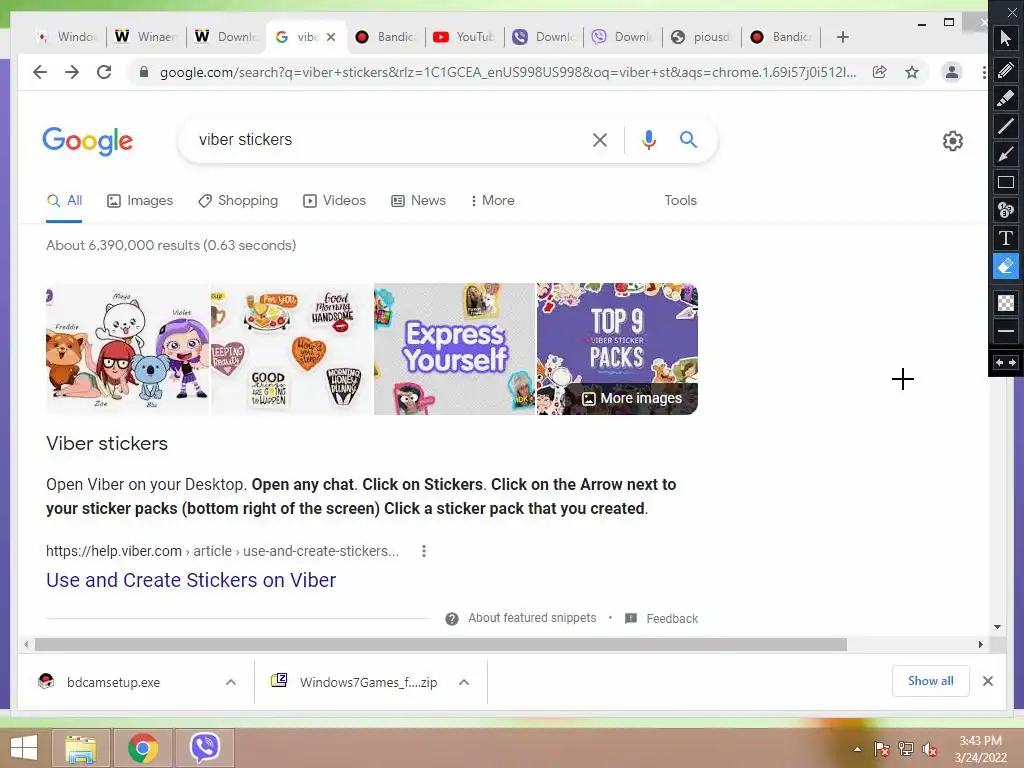Select the rectangle shape tool
This screenshot has width=1024, height=768.
1006,182
